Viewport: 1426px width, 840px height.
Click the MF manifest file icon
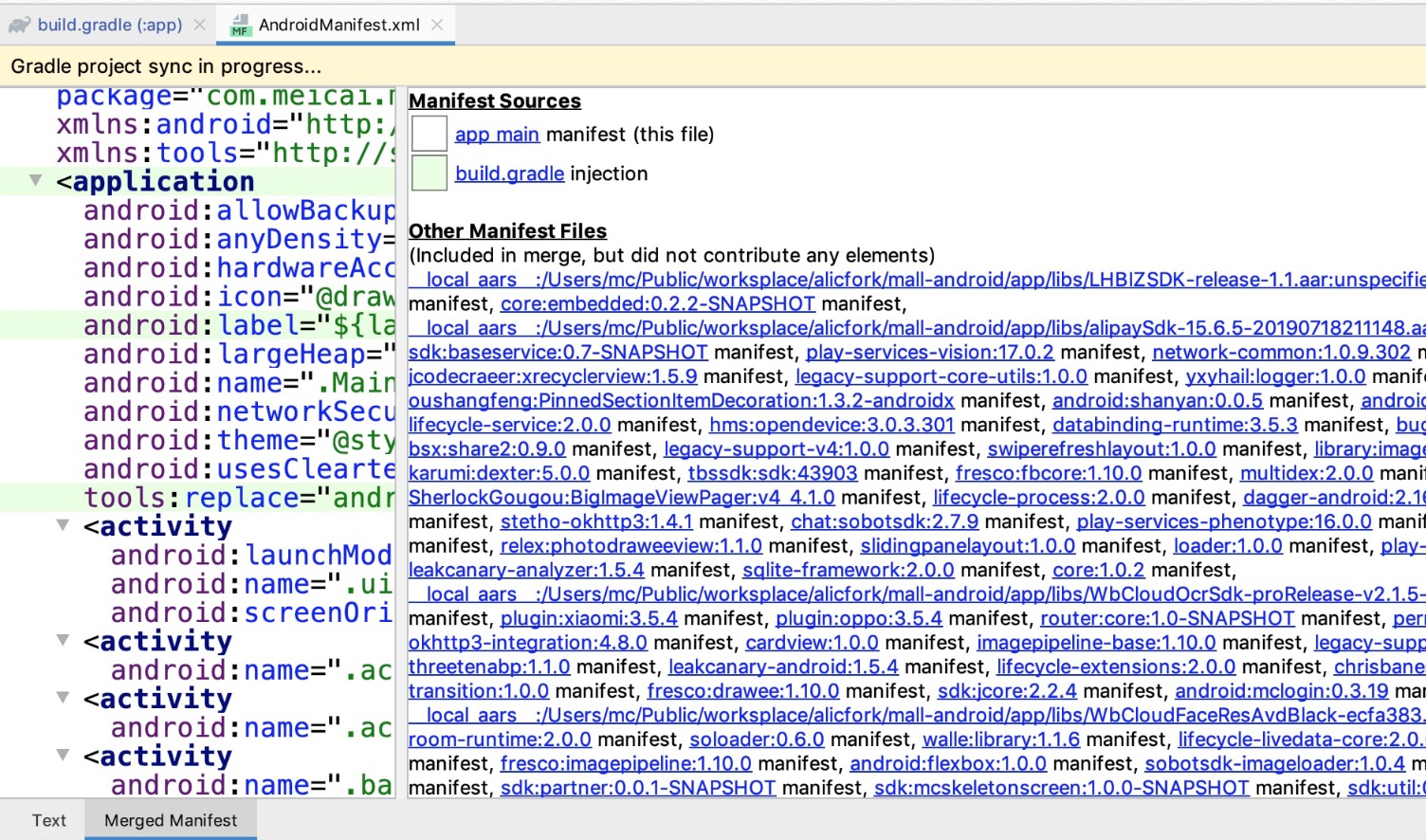(x=240, y=26)
